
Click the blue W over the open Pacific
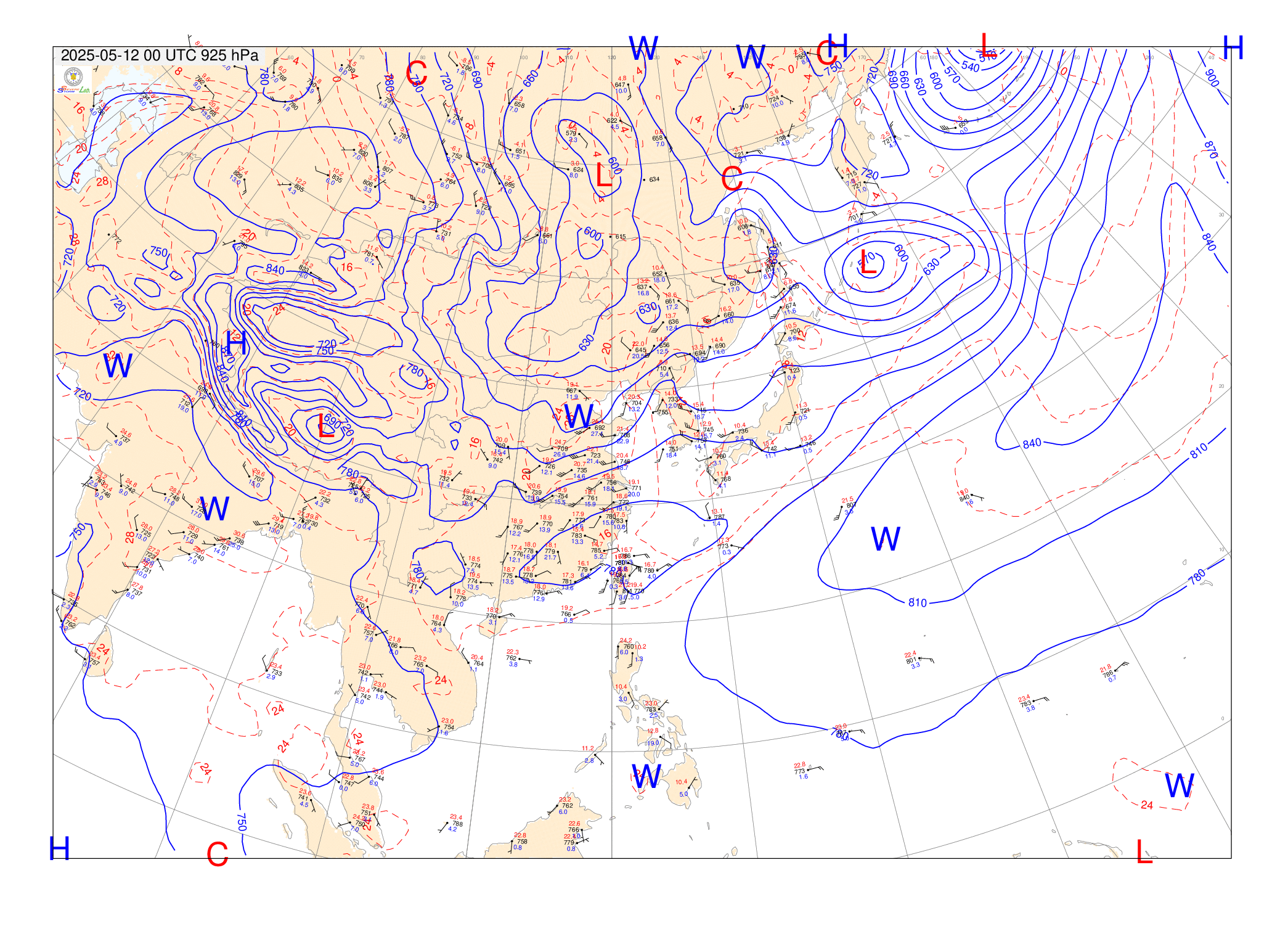pos(886,539)
